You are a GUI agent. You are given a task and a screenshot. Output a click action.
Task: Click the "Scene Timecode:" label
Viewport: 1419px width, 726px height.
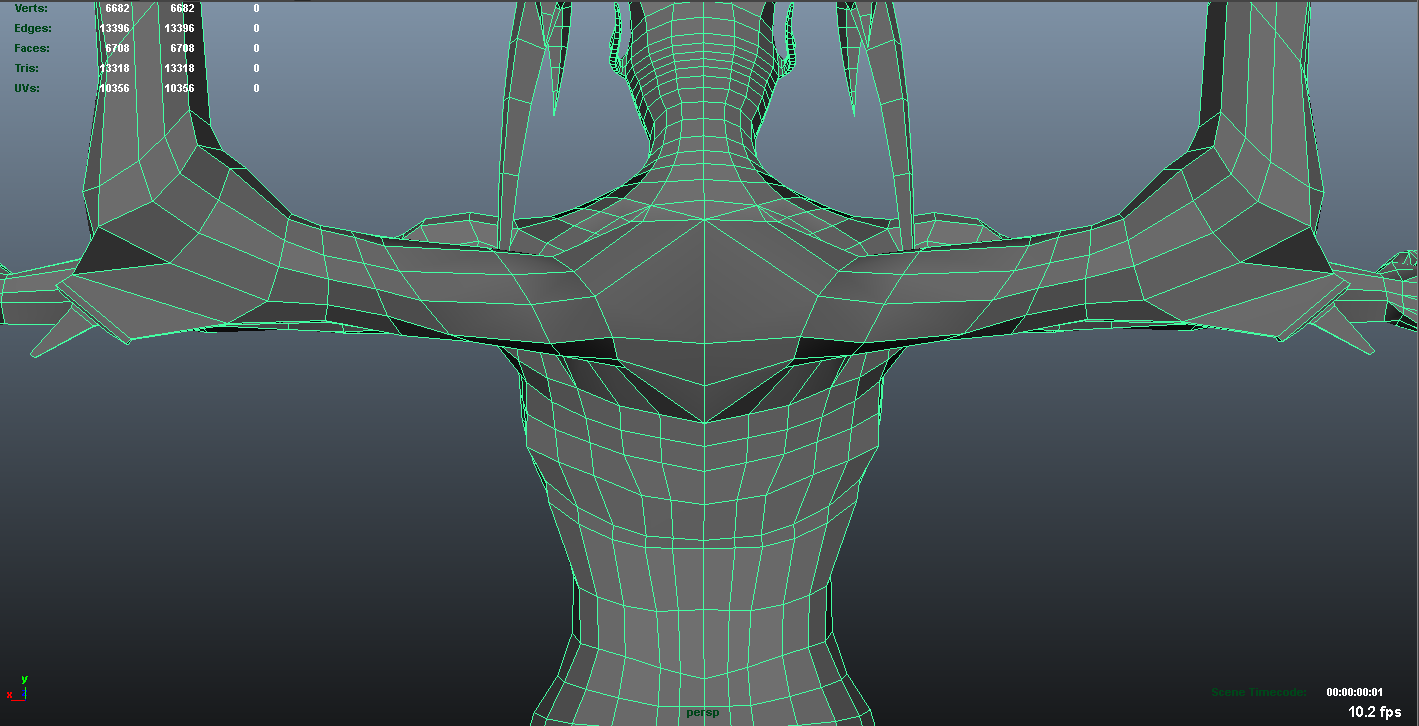point(1258,692)
